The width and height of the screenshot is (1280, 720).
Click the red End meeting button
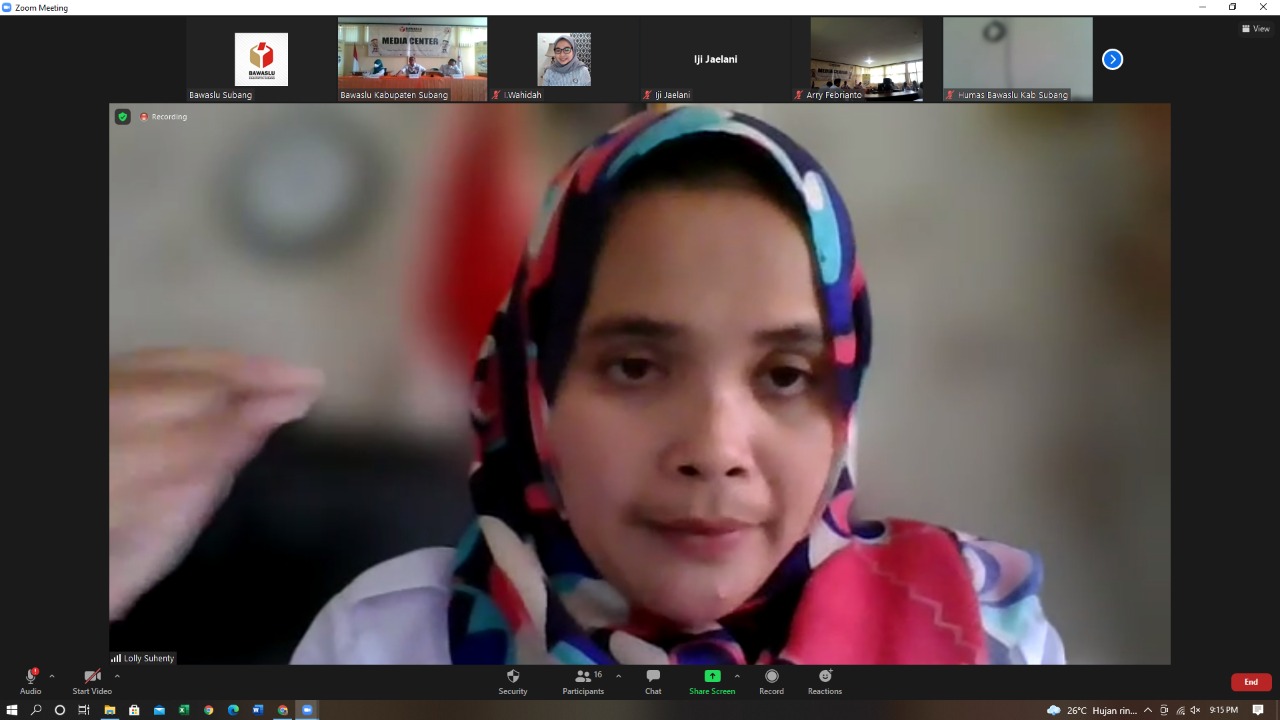(1250, 682)
